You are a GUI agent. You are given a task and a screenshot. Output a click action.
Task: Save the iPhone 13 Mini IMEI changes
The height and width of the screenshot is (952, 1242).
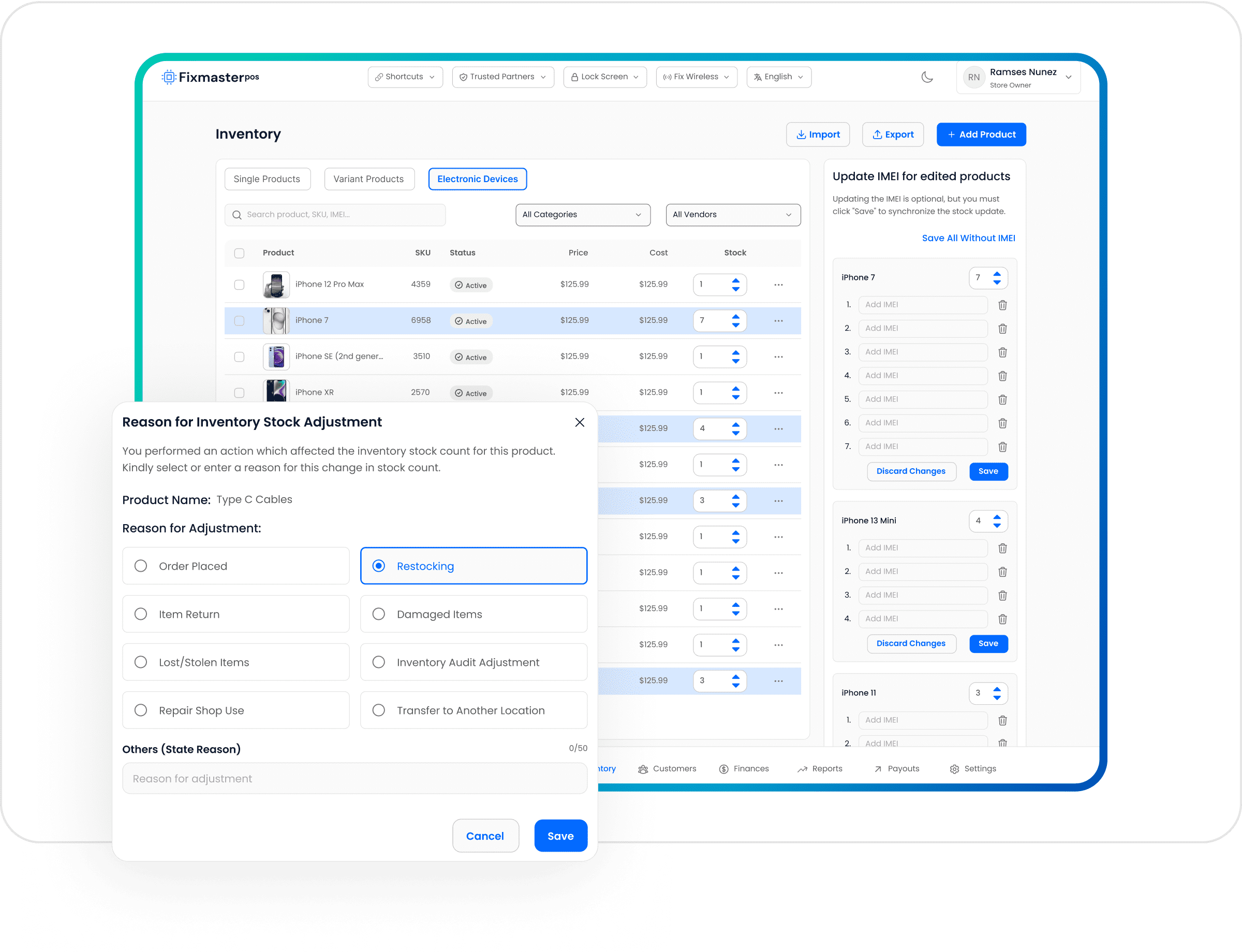pyautogui.click(x=988, y=644)
